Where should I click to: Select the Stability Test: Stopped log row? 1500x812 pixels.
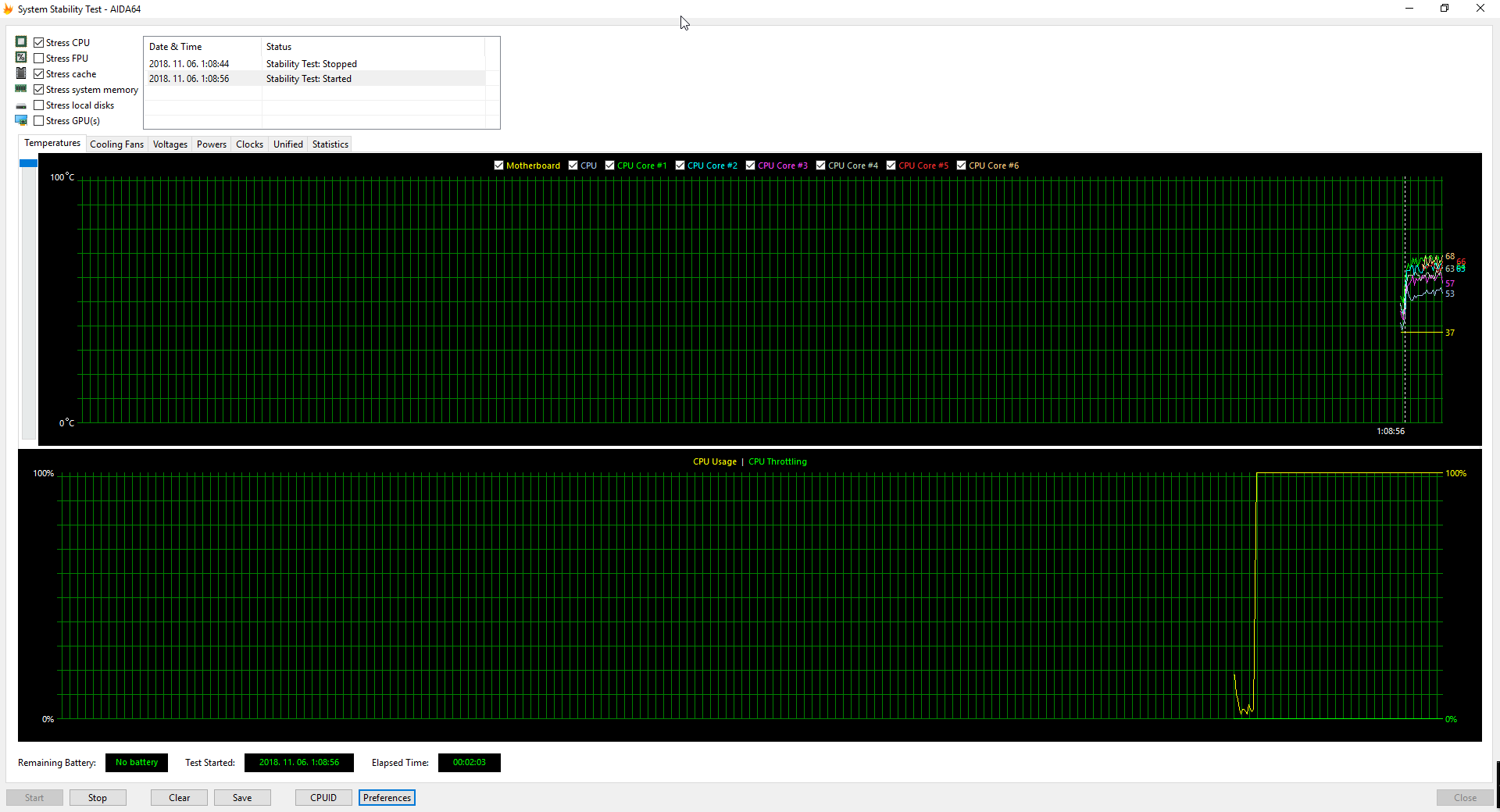315,64
